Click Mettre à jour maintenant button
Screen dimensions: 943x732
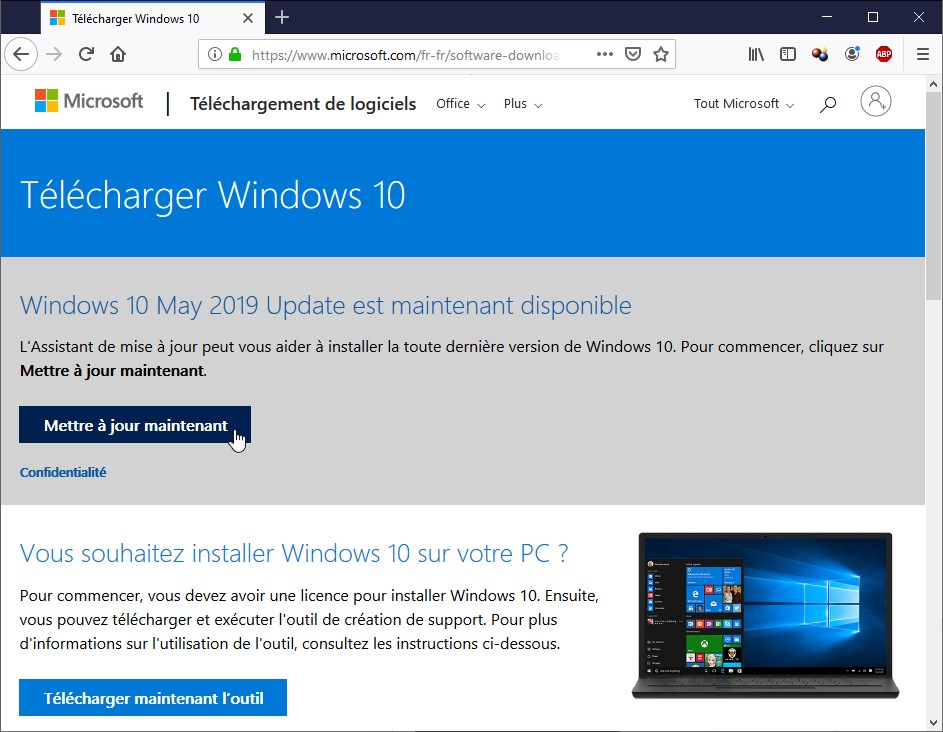click(x=135, y=425)
